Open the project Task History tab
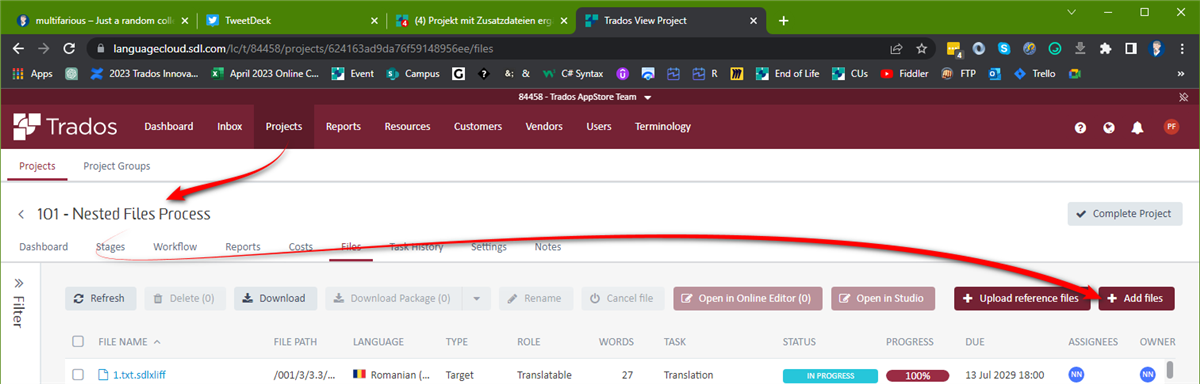The width and height of the screenshot is (1200, 384). (416, 247)
